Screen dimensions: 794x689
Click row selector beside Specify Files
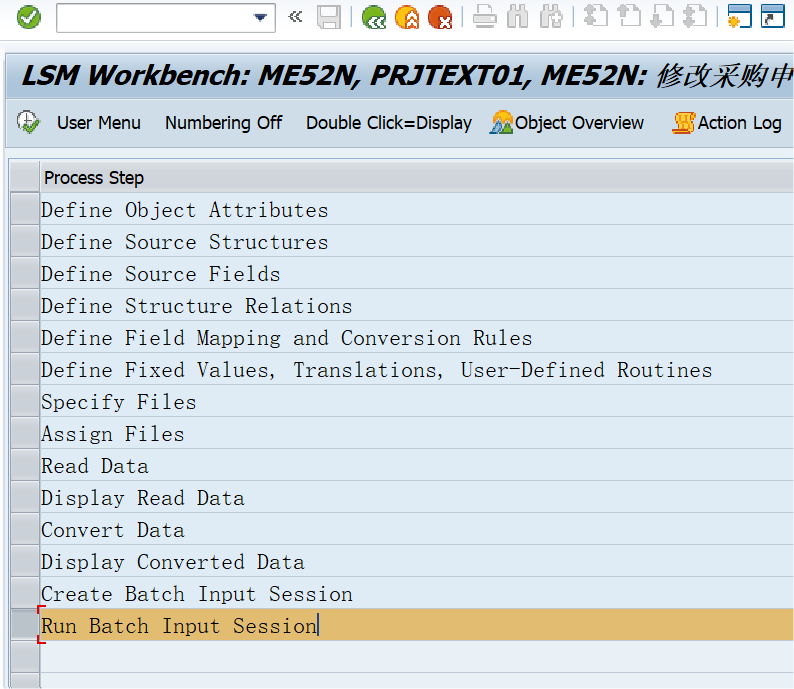point(25,402)
